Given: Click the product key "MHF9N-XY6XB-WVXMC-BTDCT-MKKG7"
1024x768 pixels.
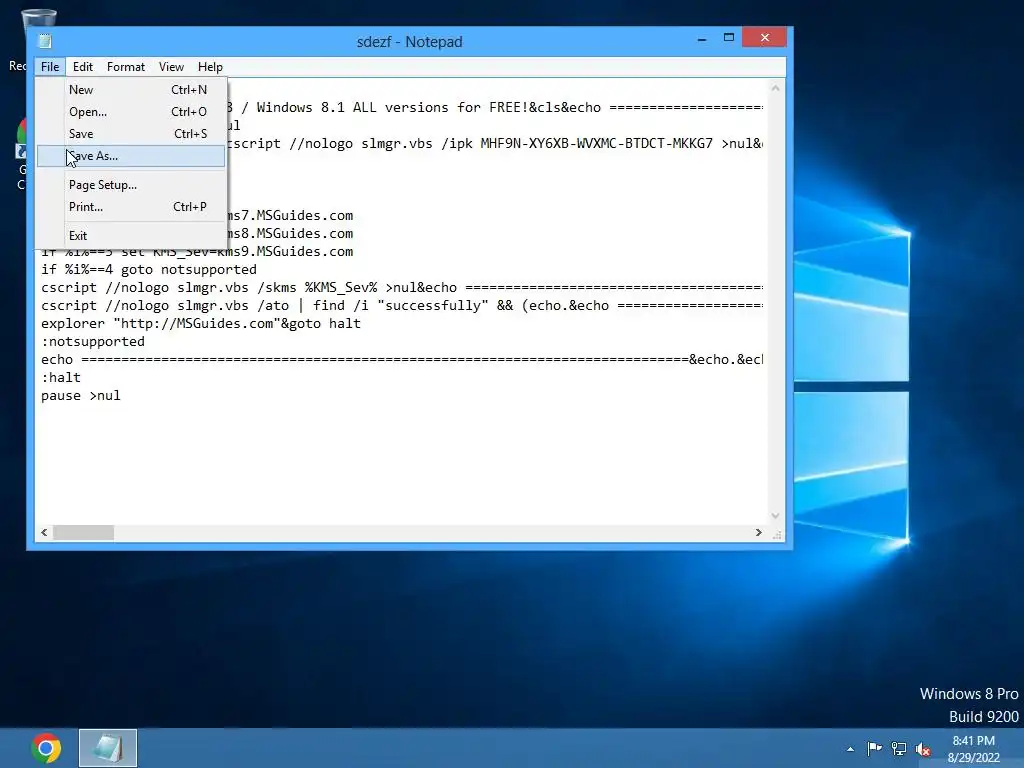Looking at the screenshot, I should coord(596,143).
